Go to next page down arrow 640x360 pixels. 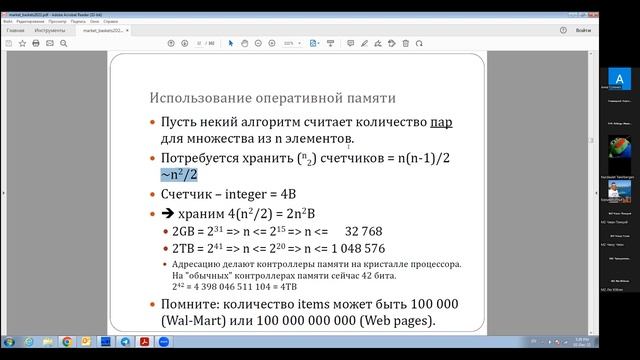point(184,43)
